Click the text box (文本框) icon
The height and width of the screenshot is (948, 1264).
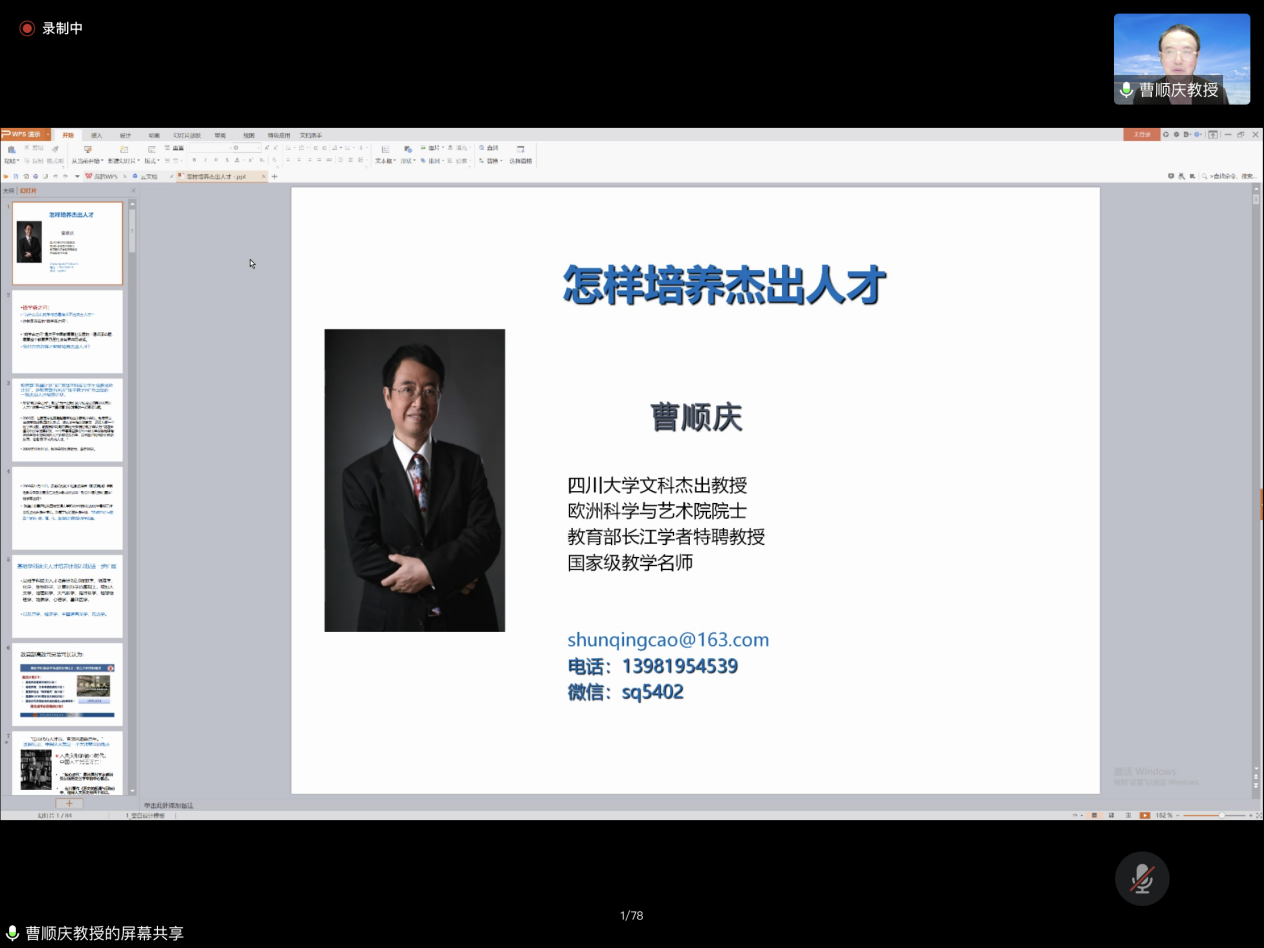click(385, 150)
